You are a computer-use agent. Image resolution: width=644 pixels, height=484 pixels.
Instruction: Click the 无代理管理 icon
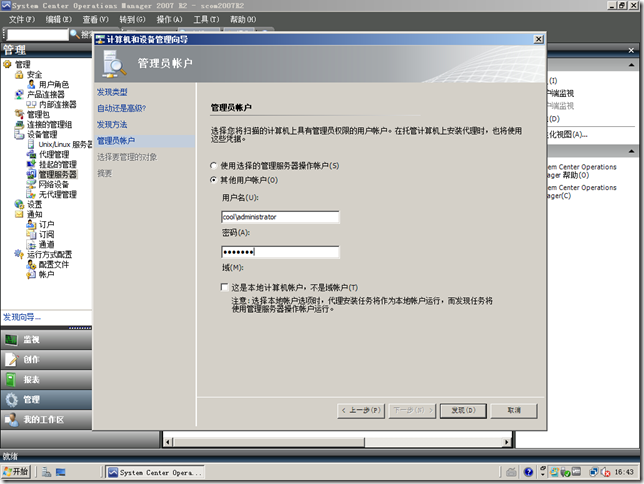[x=31, y=194]
